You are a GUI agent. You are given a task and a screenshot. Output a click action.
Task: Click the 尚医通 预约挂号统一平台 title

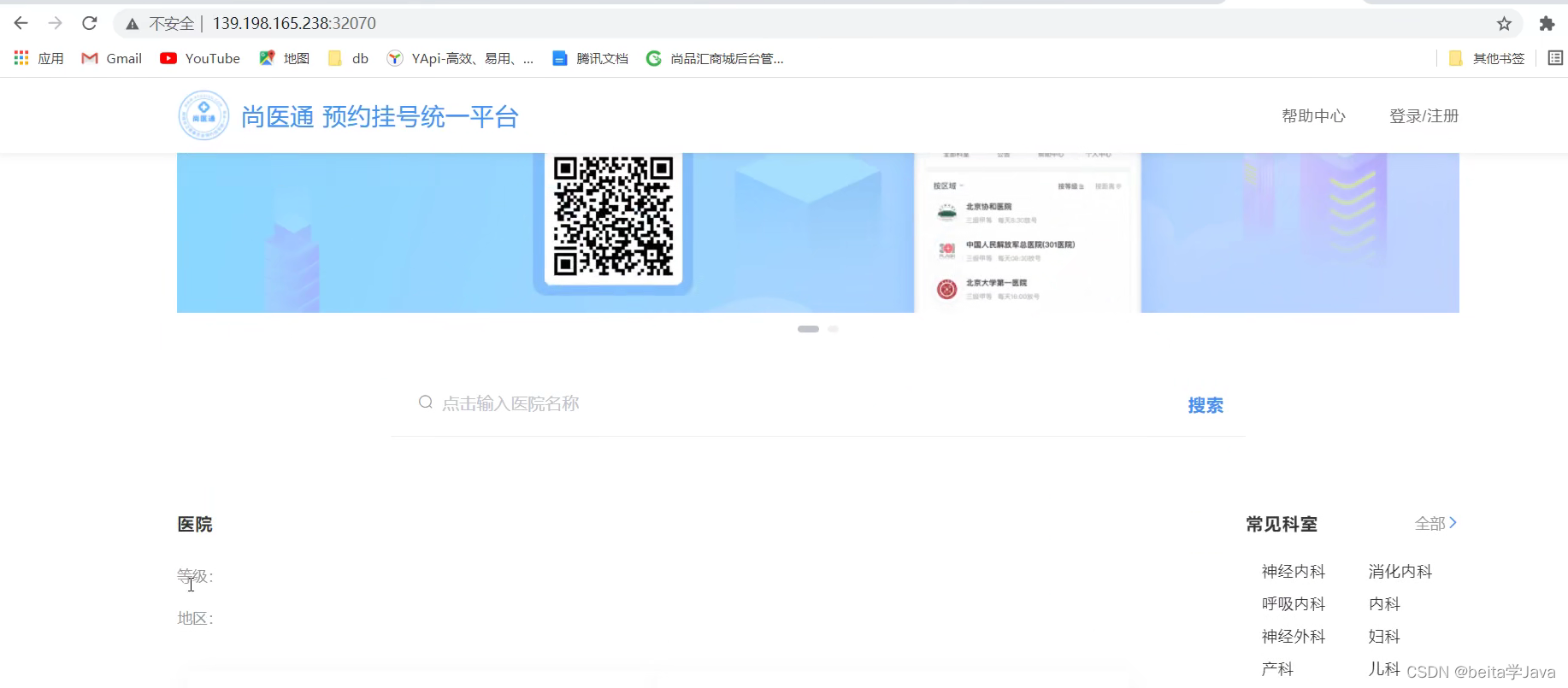coord(380,116)
